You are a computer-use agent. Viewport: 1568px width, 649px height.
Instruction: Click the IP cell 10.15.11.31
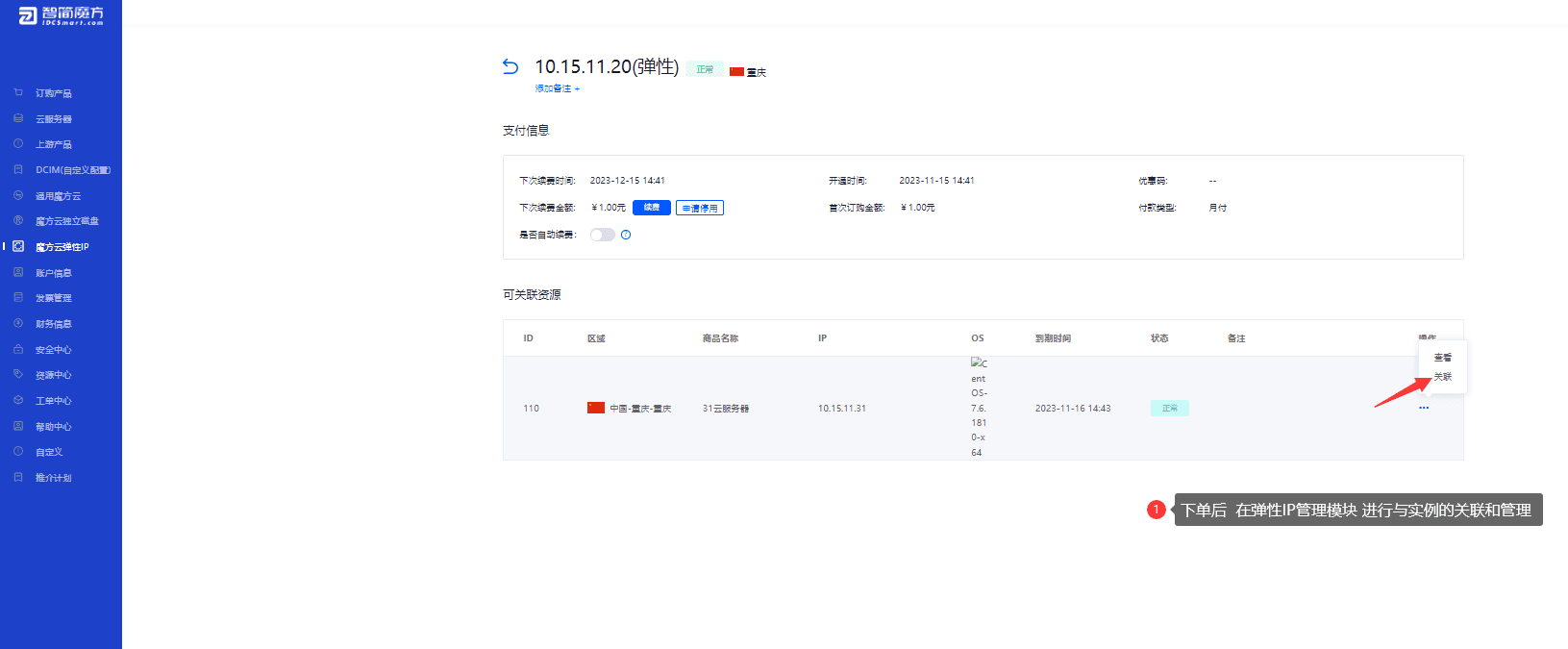pyautogui.click(x=842, y=409)
